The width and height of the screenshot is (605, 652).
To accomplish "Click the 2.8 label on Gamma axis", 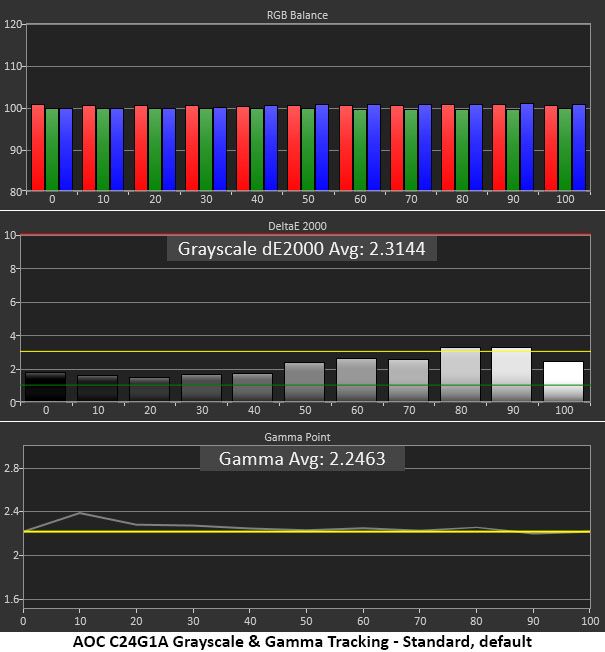I will click(x=11, y=469).
